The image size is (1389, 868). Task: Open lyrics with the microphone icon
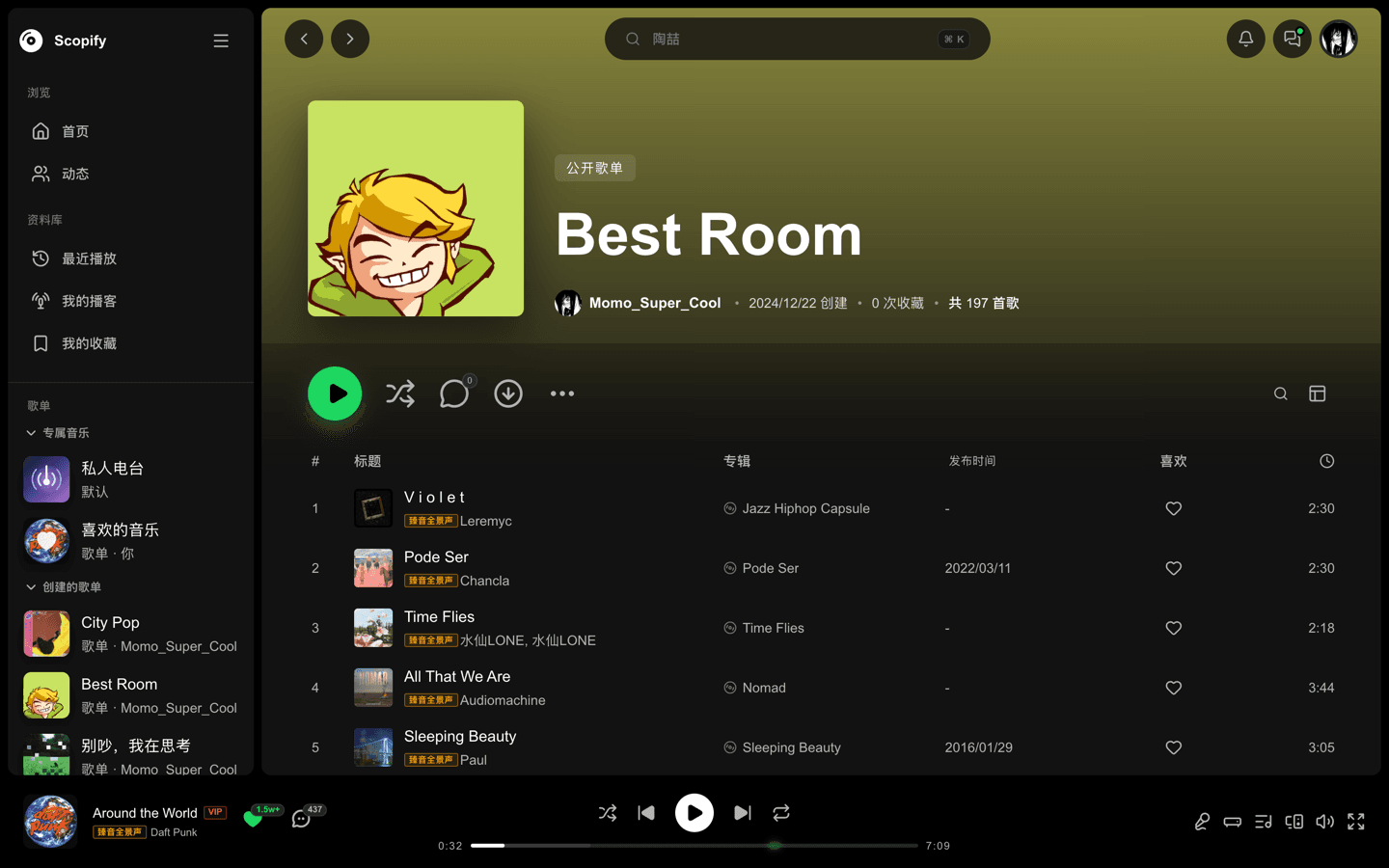point(1202,822)
